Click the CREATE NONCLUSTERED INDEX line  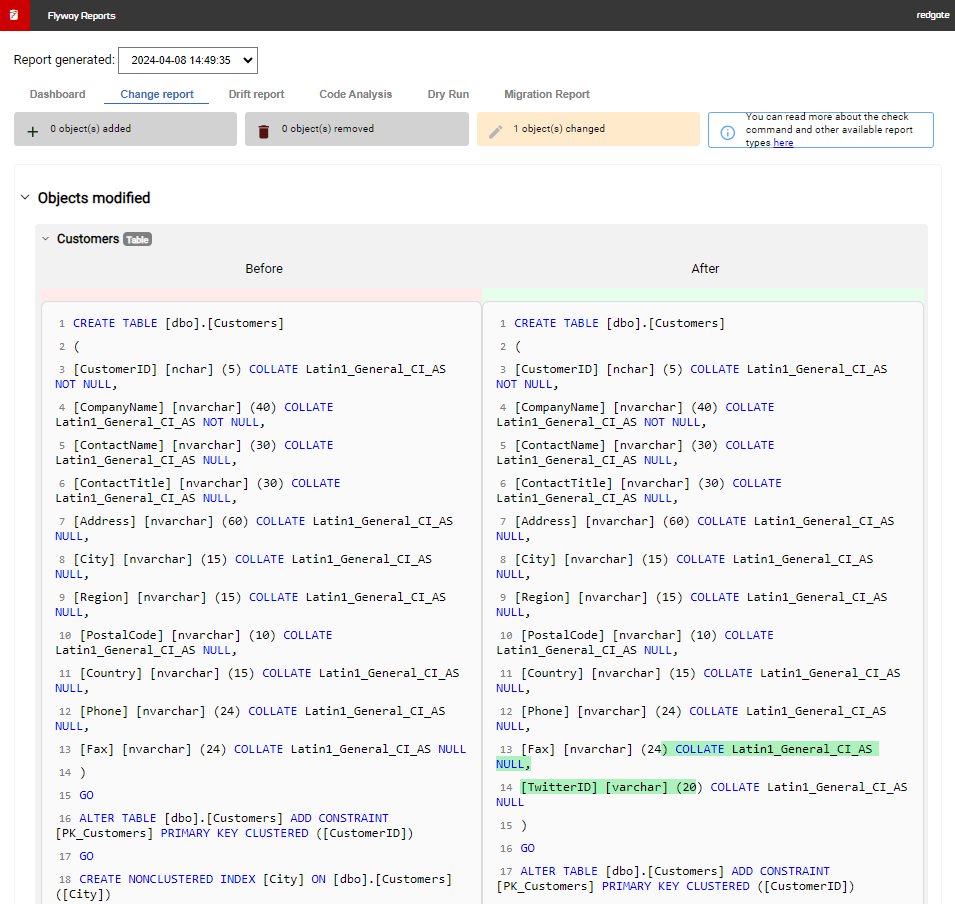click(254, 886)
